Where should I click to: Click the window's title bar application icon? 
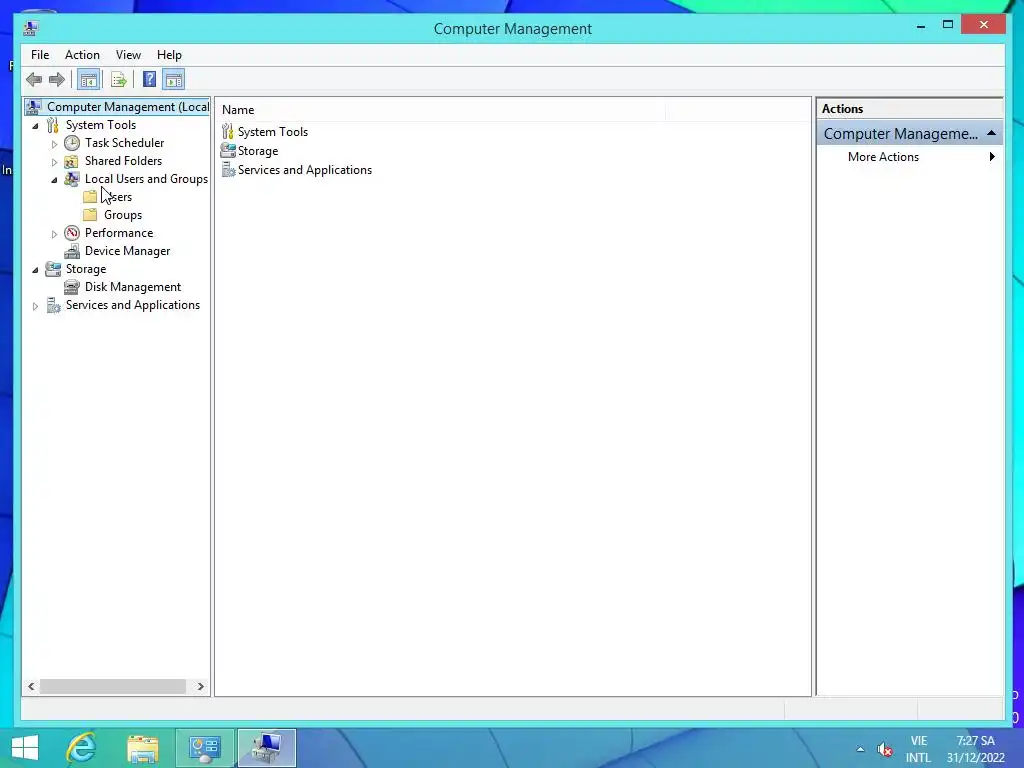pos(30,28)
